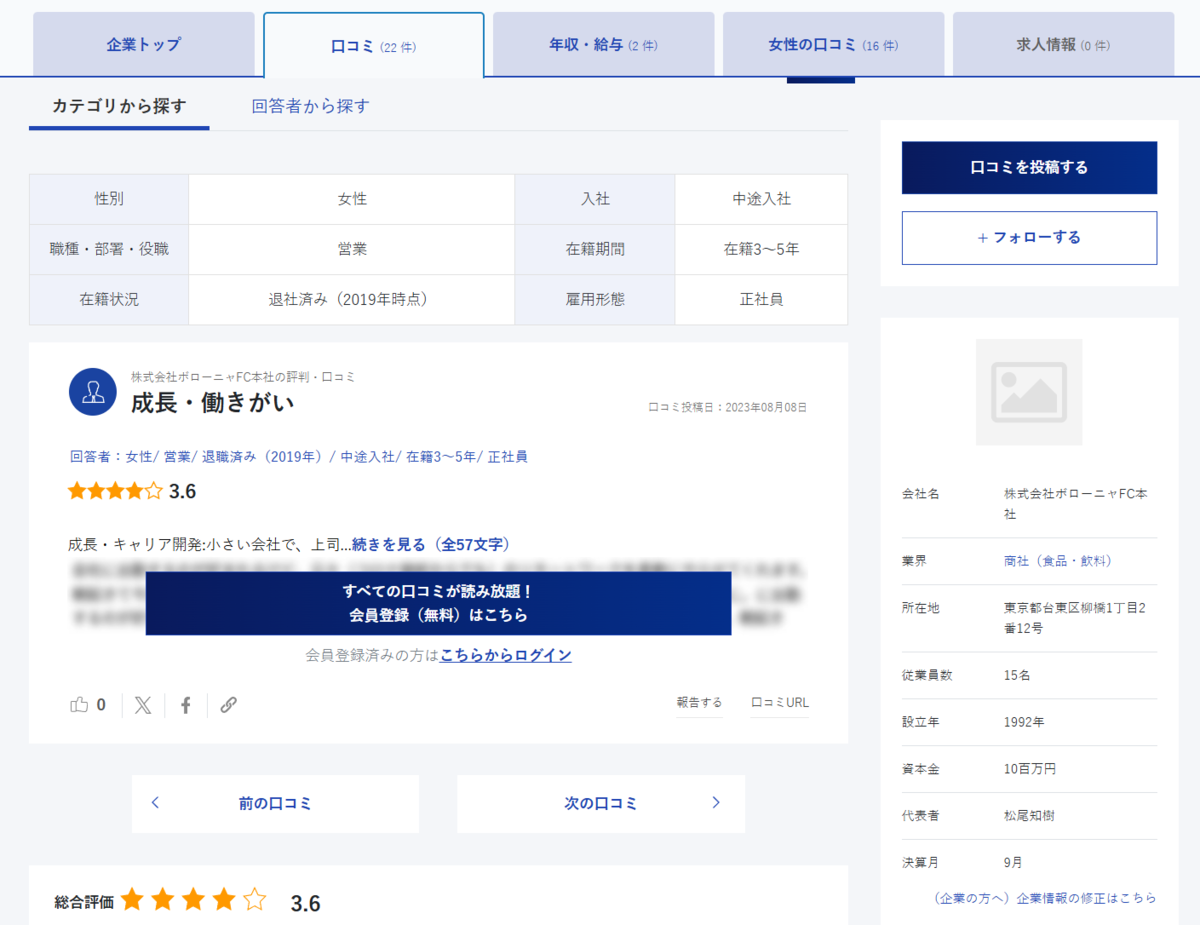The image size is (1200, 925).
Task: Click the 1992年 founding year value
Action: [x=1024, y=722]
